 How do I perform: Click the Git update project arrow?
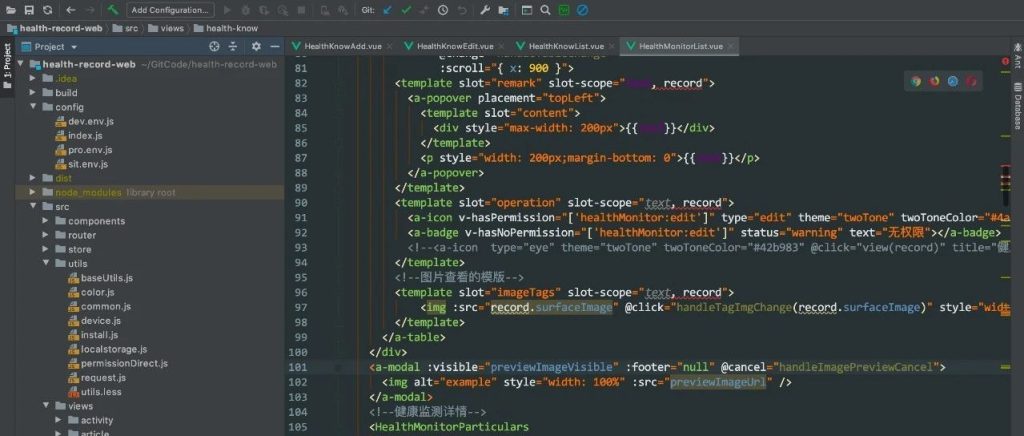pyautogui.click(x=387, y=10)
